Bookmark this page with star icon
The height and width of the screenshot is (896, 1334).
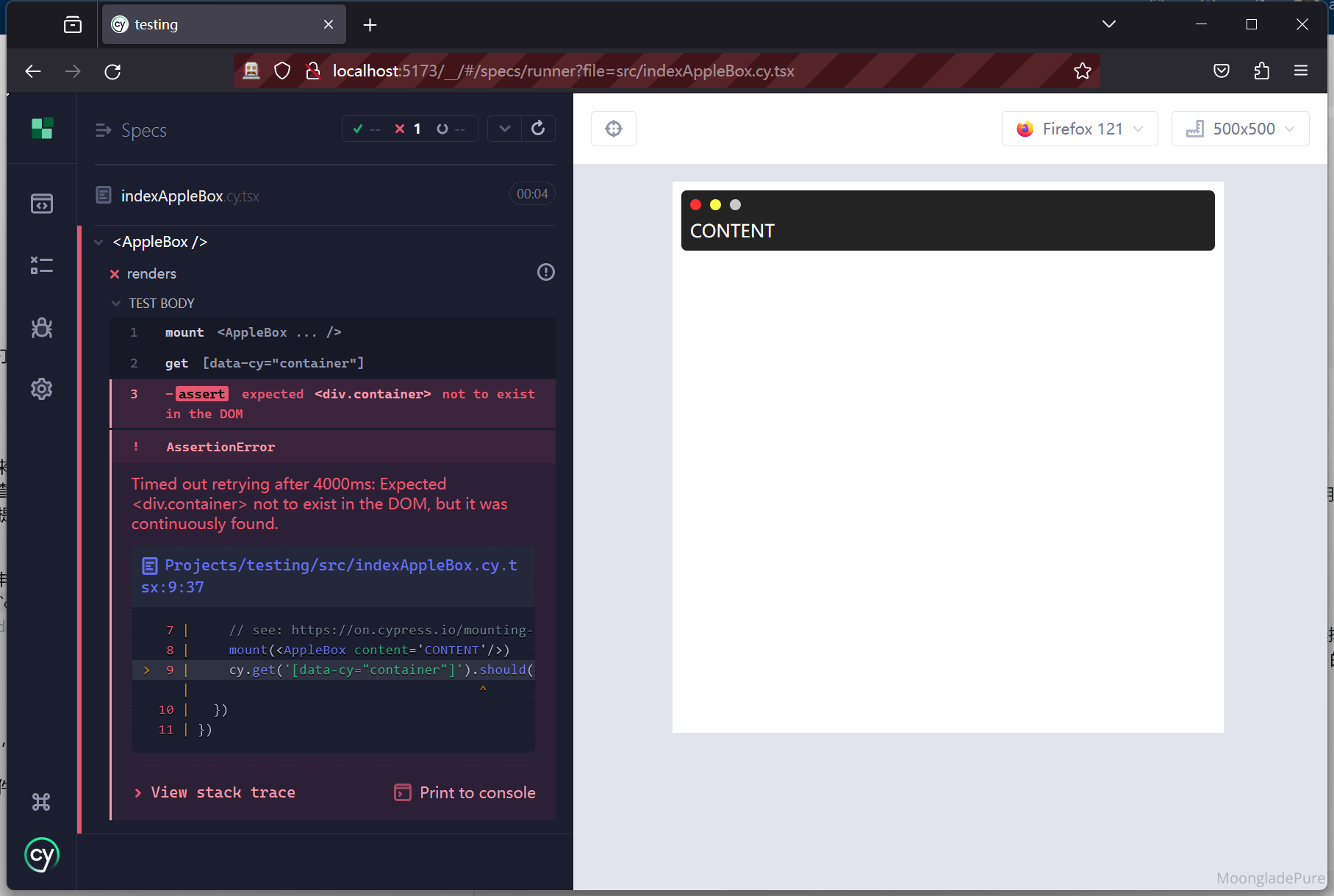1082,71
